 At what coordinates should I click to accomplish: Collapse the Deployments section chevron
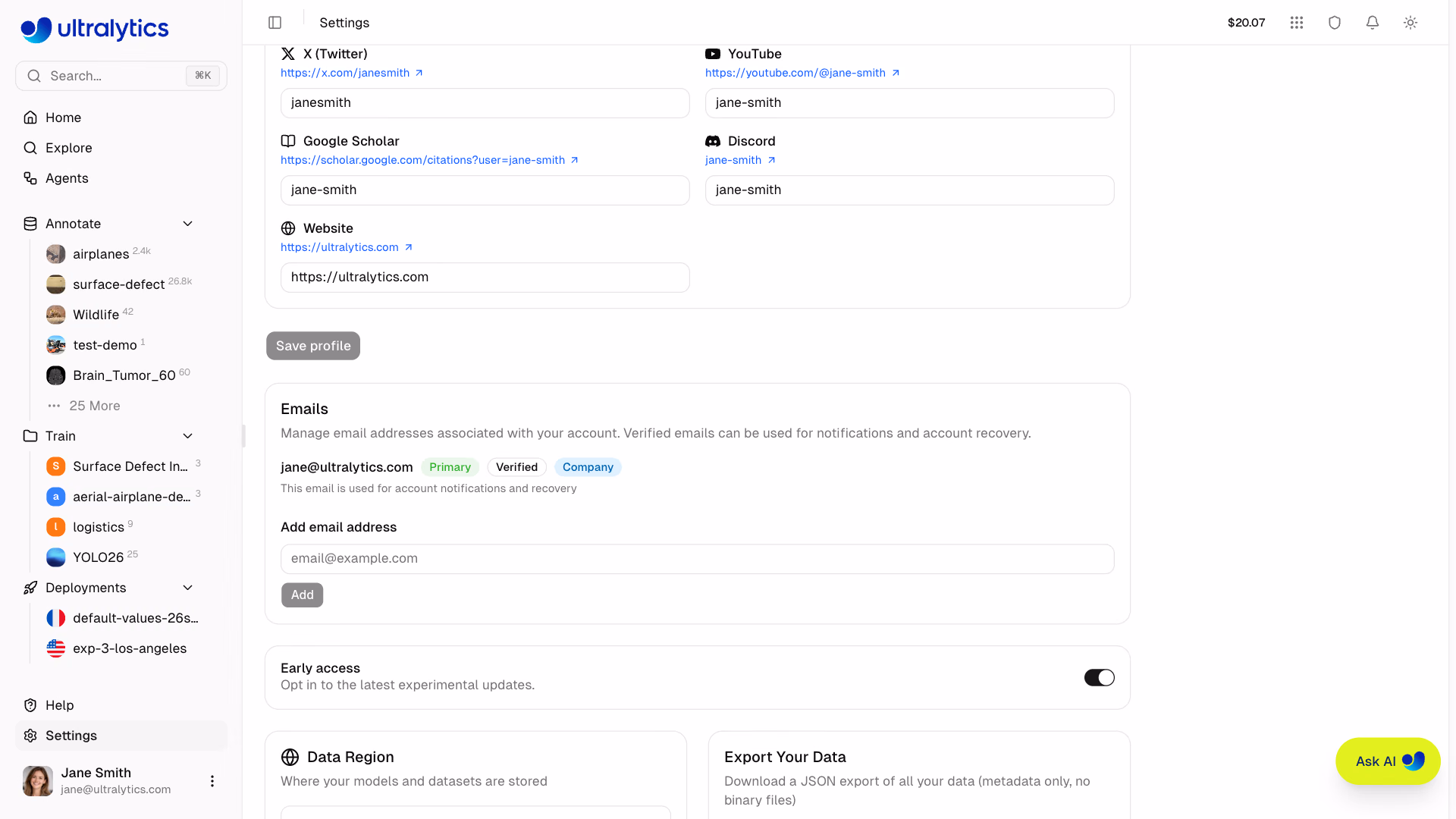click(188, 588)
